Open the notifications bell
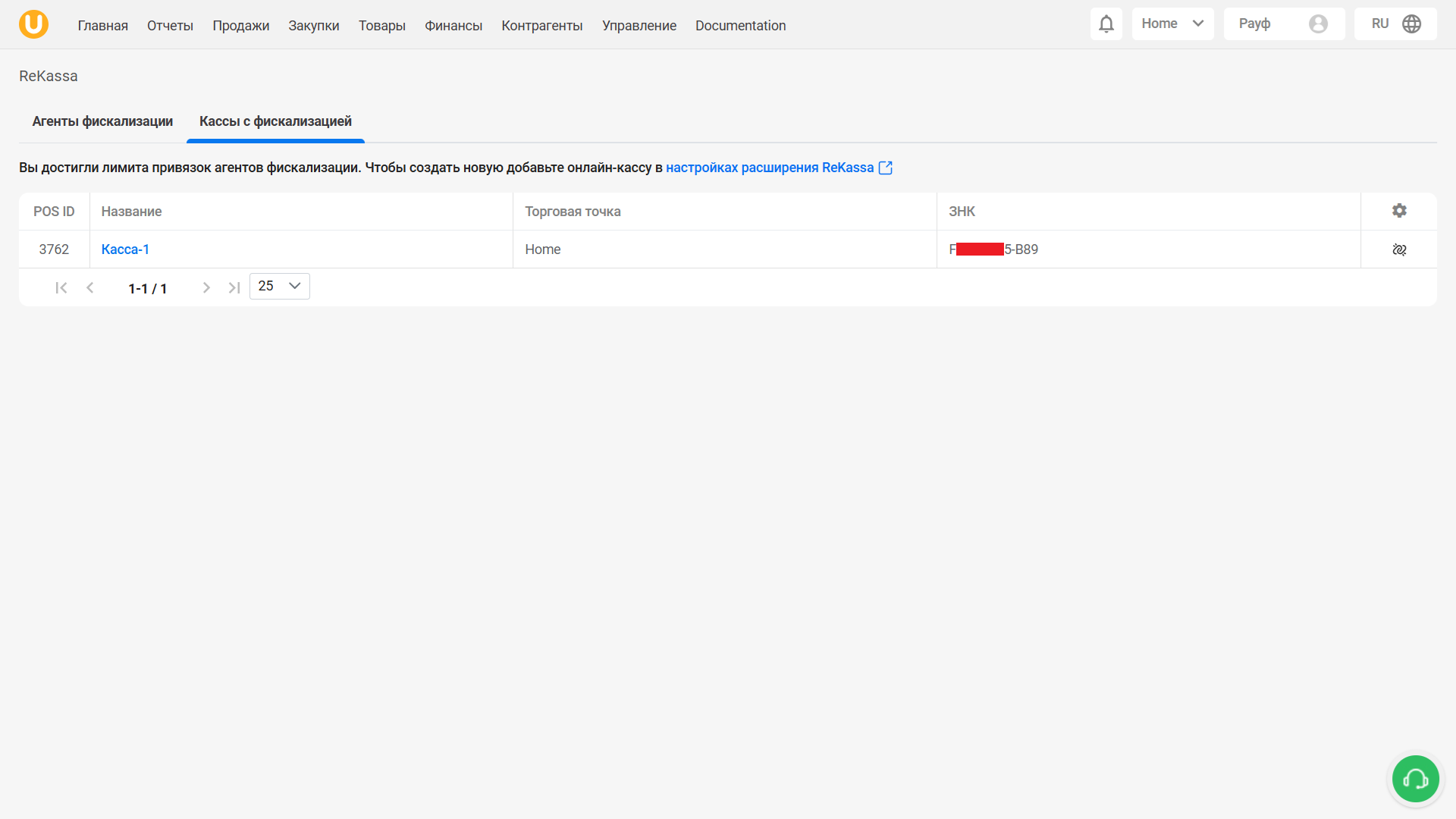The width and height of the screenshot is (1456, 819). pyautogui.click(x=1106, y=24)
